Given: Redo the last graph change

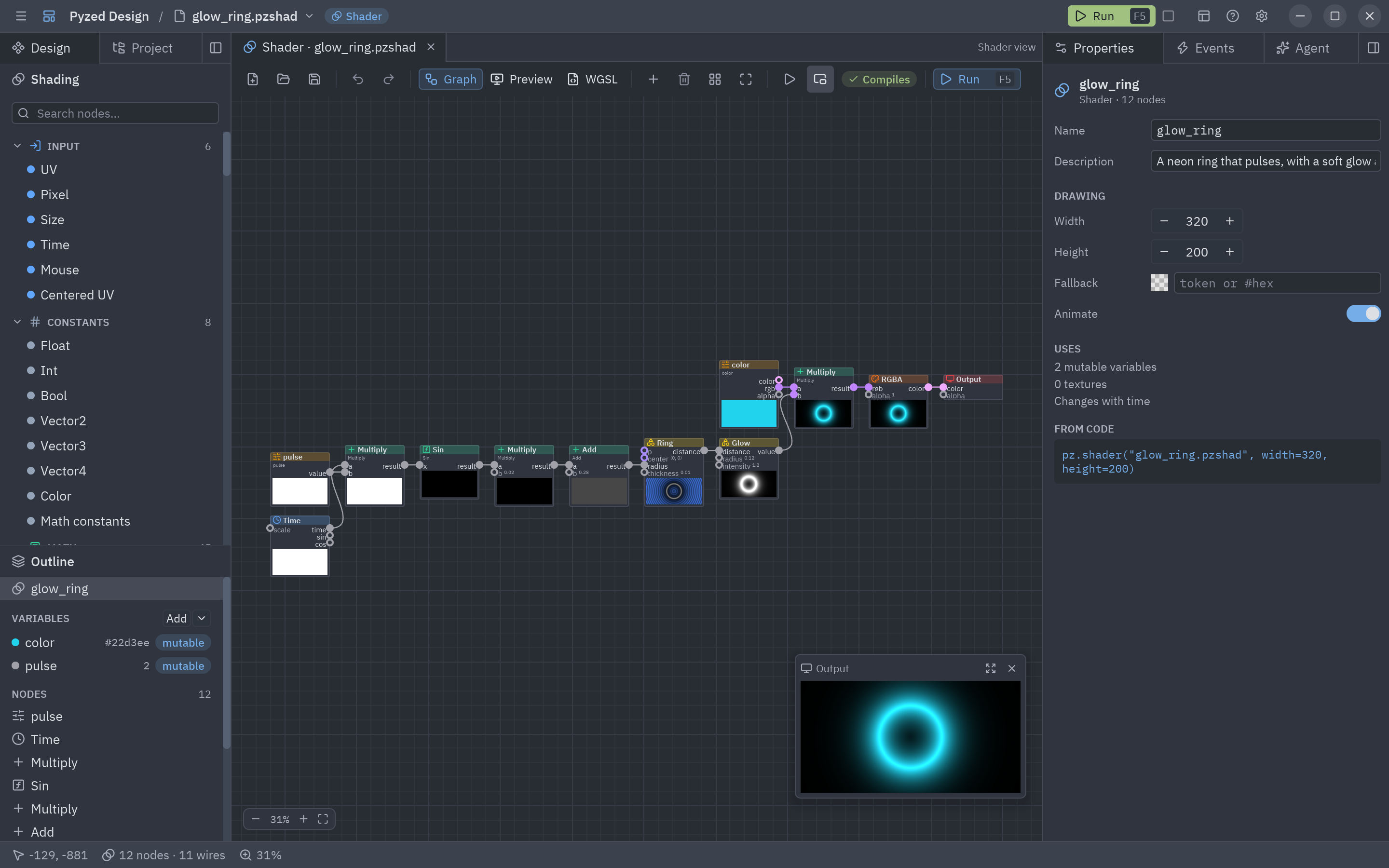Looking at the screenshot, I should click(x=389, y=79).
